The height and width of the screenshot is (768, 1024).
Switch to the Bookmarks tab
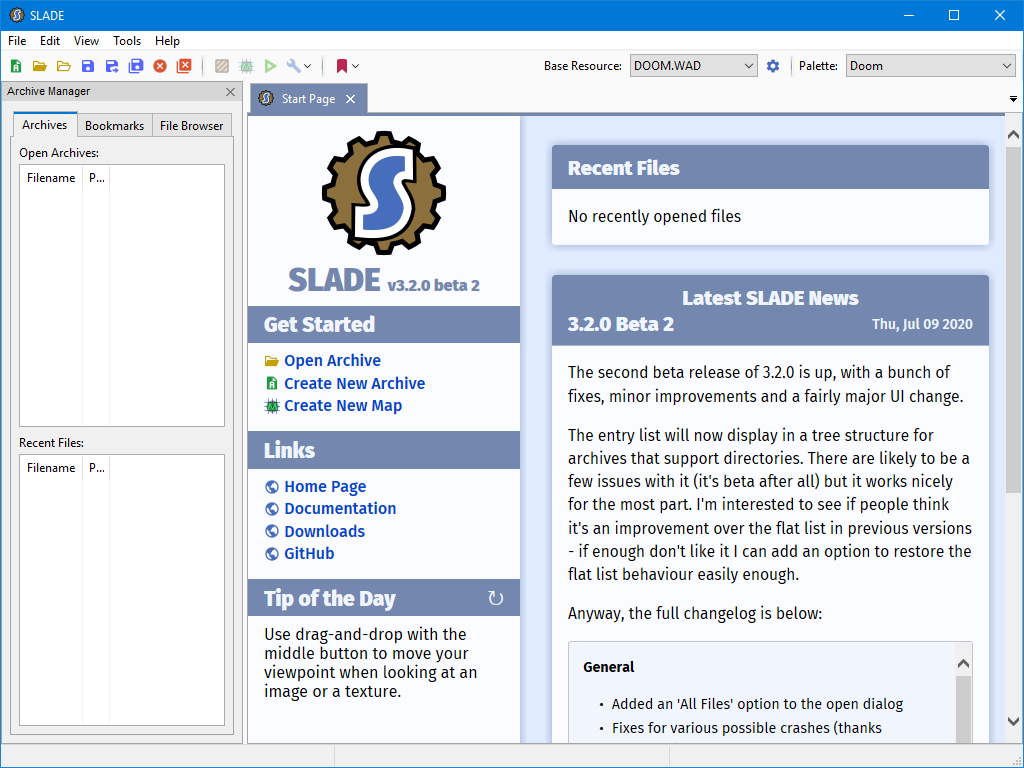click(114, 125)
